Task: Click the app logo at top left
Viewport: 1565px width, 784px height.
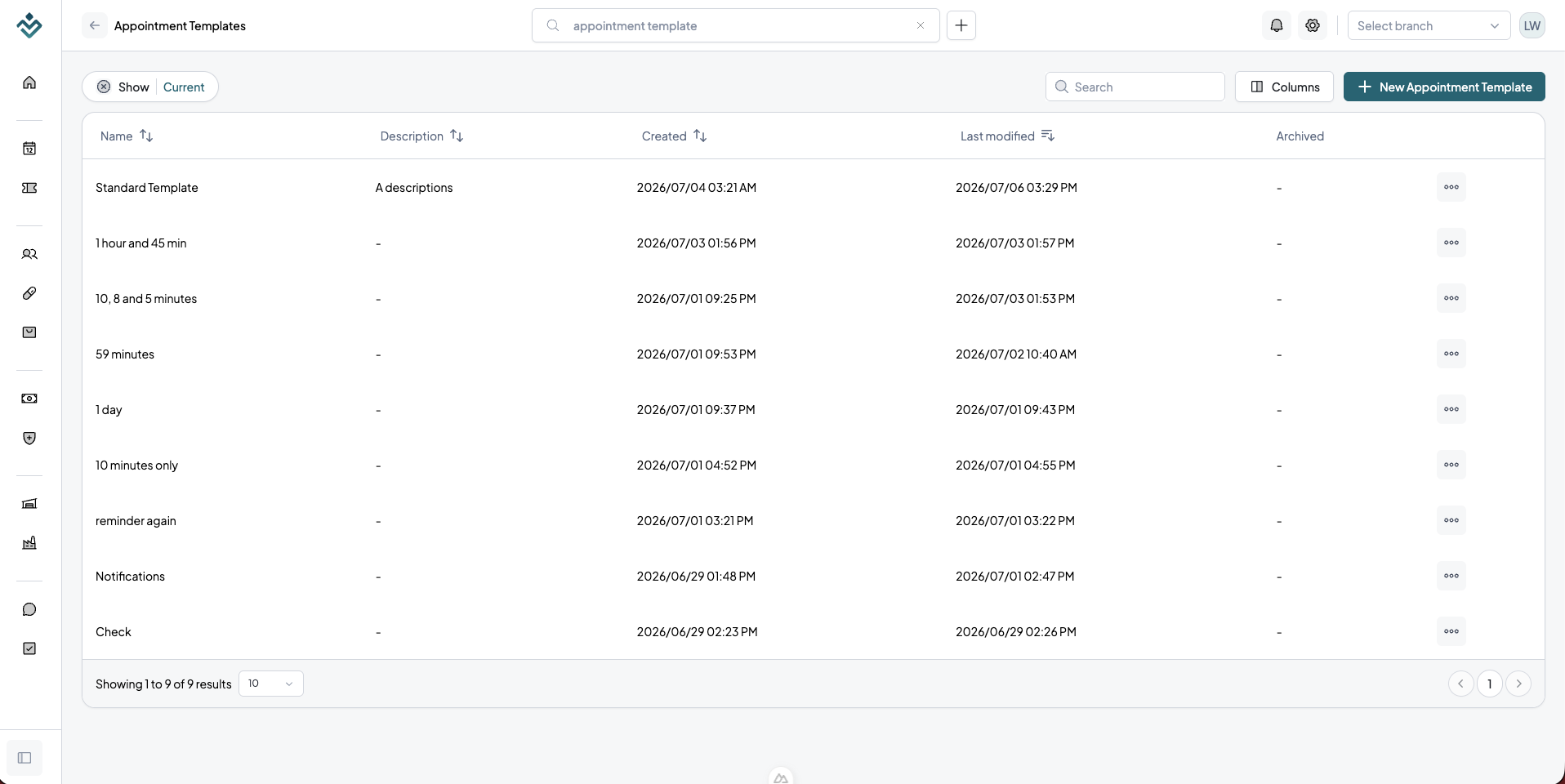Action: pos(29,25)
